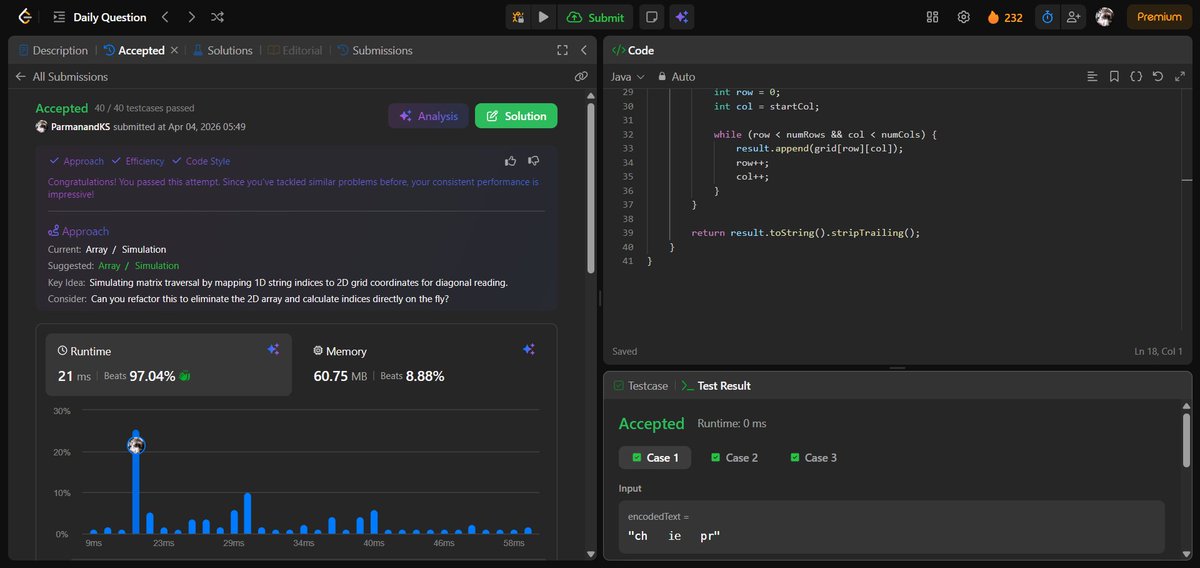1200x568 pixels.
Task: Run the code with play icon
Action: click(543, 17)
